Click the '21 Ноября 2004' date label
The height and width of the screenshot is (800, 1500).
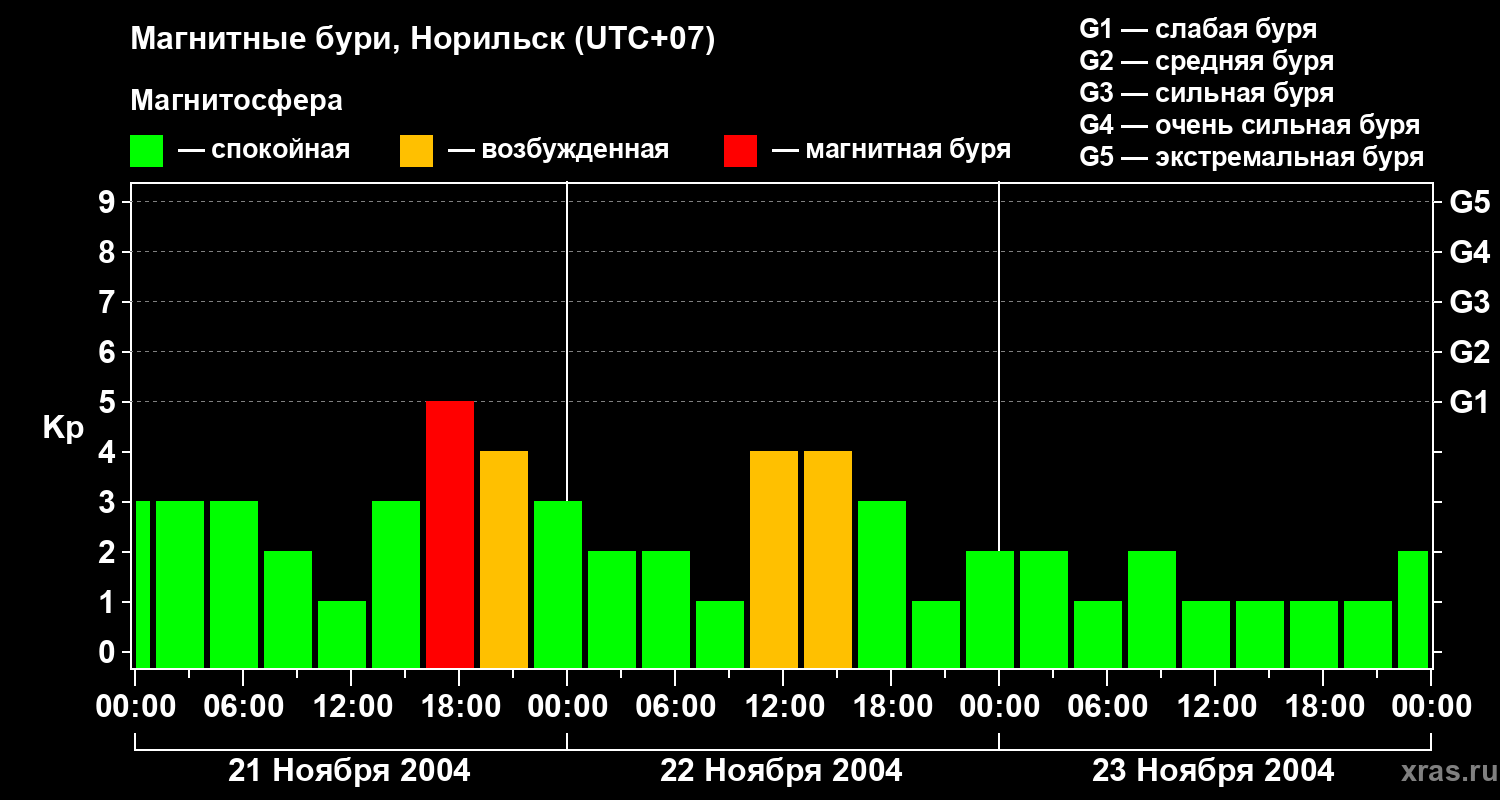349,770
